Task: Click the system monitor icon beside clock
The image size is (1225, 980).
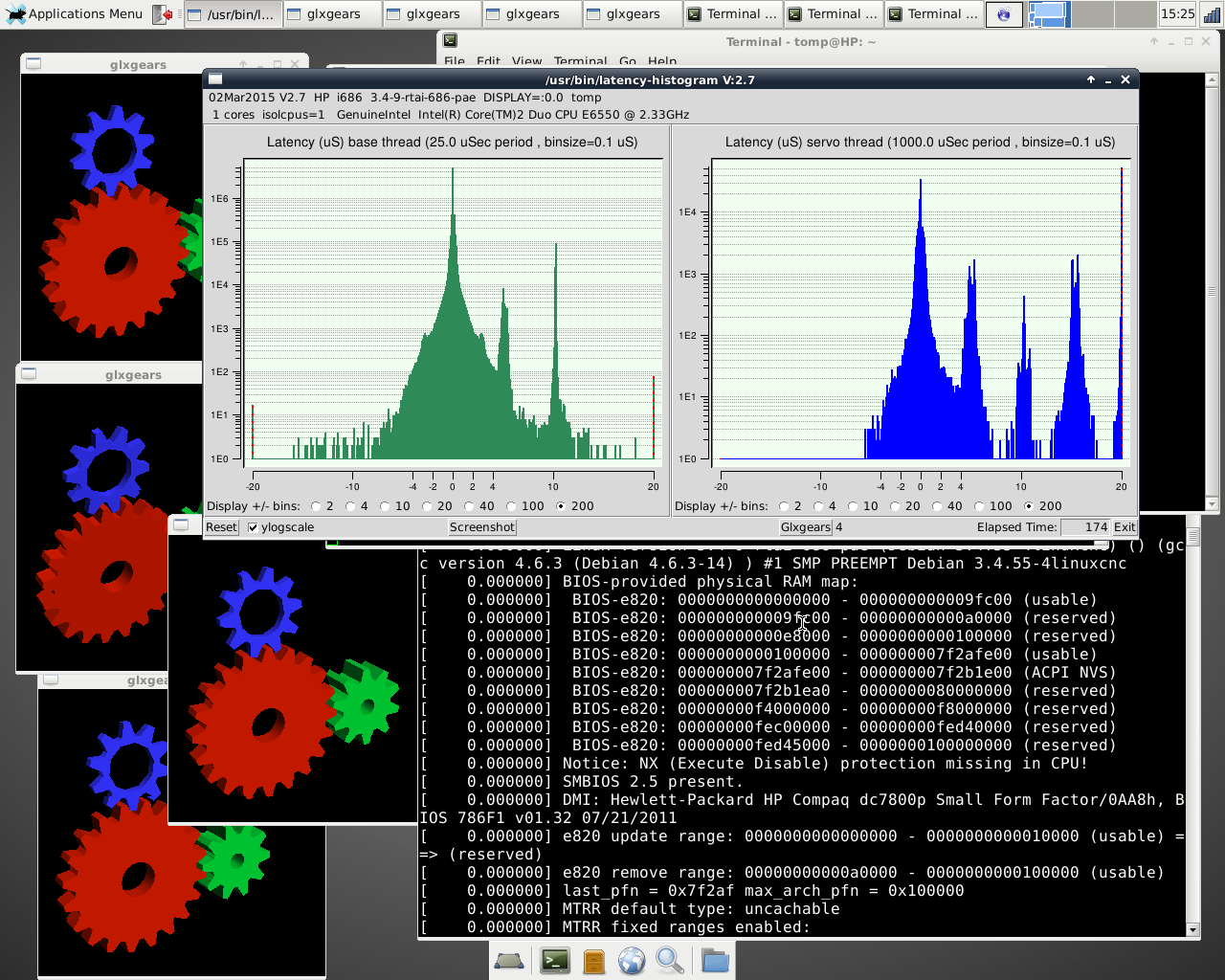Action: point(1212,14)
